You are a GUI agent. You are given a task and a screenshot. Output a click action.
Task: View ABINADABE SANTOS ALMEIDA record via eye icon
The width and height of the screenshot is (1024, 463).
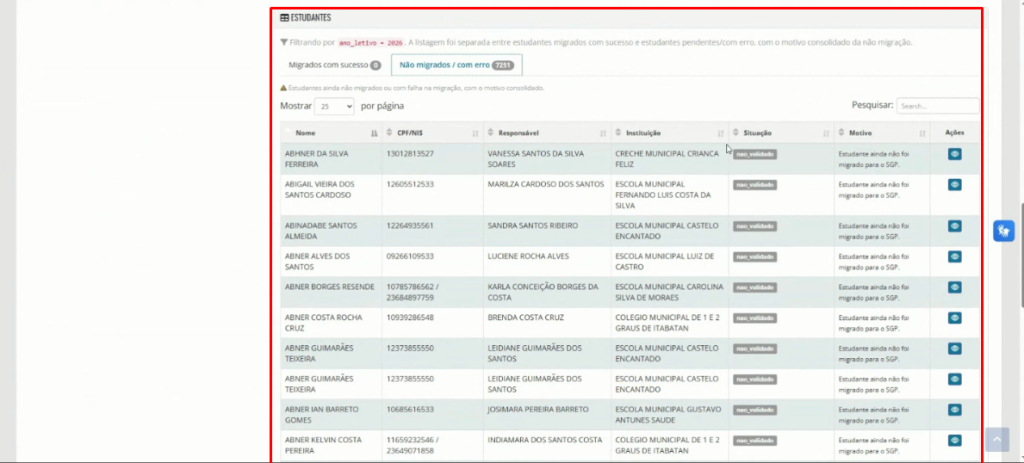[x=955, y=226]
